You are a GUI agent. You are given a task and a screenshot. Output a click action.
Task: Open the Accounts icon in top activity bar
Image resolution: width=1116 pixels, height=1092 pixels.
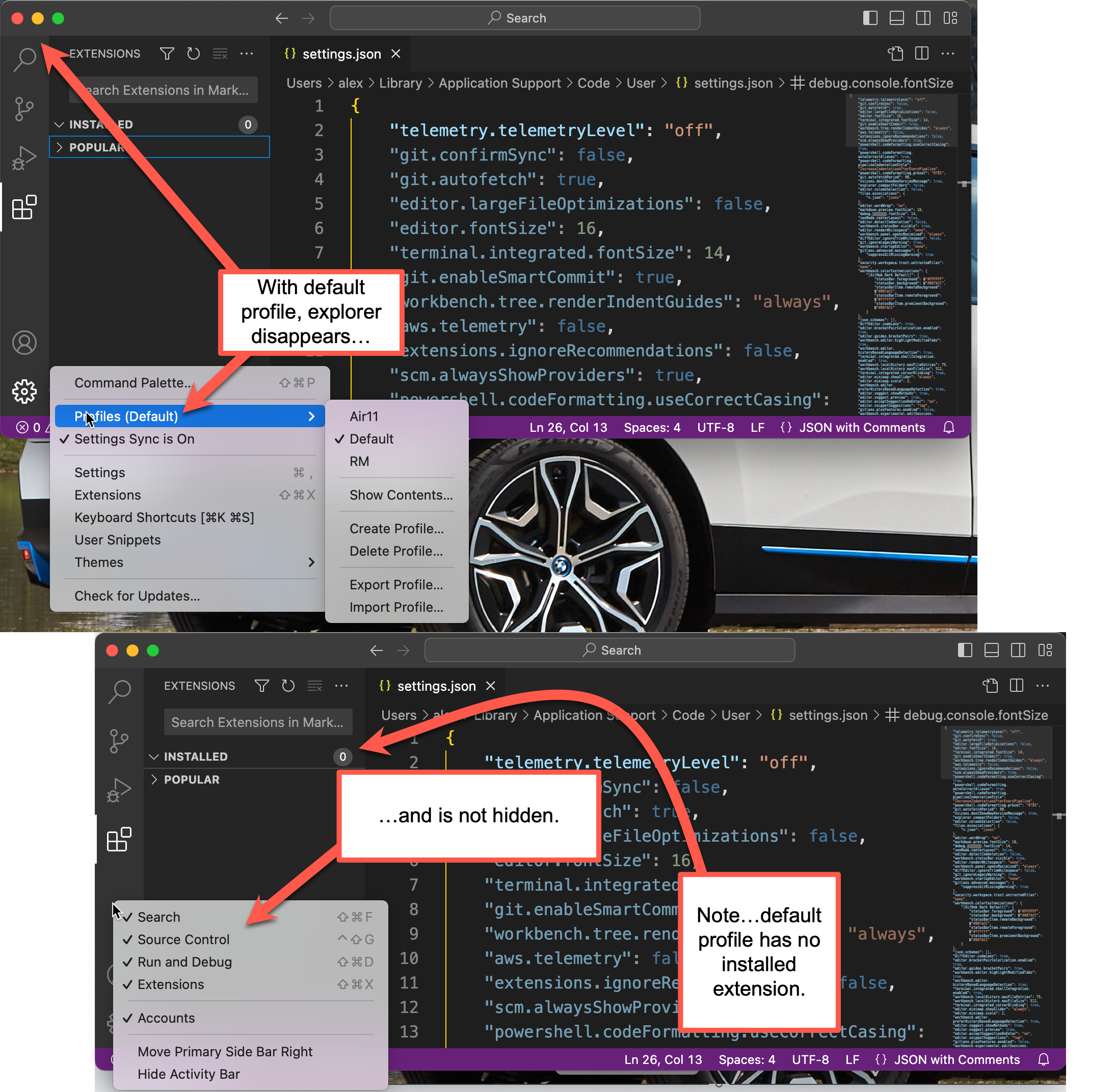click(x=24, y=343)
